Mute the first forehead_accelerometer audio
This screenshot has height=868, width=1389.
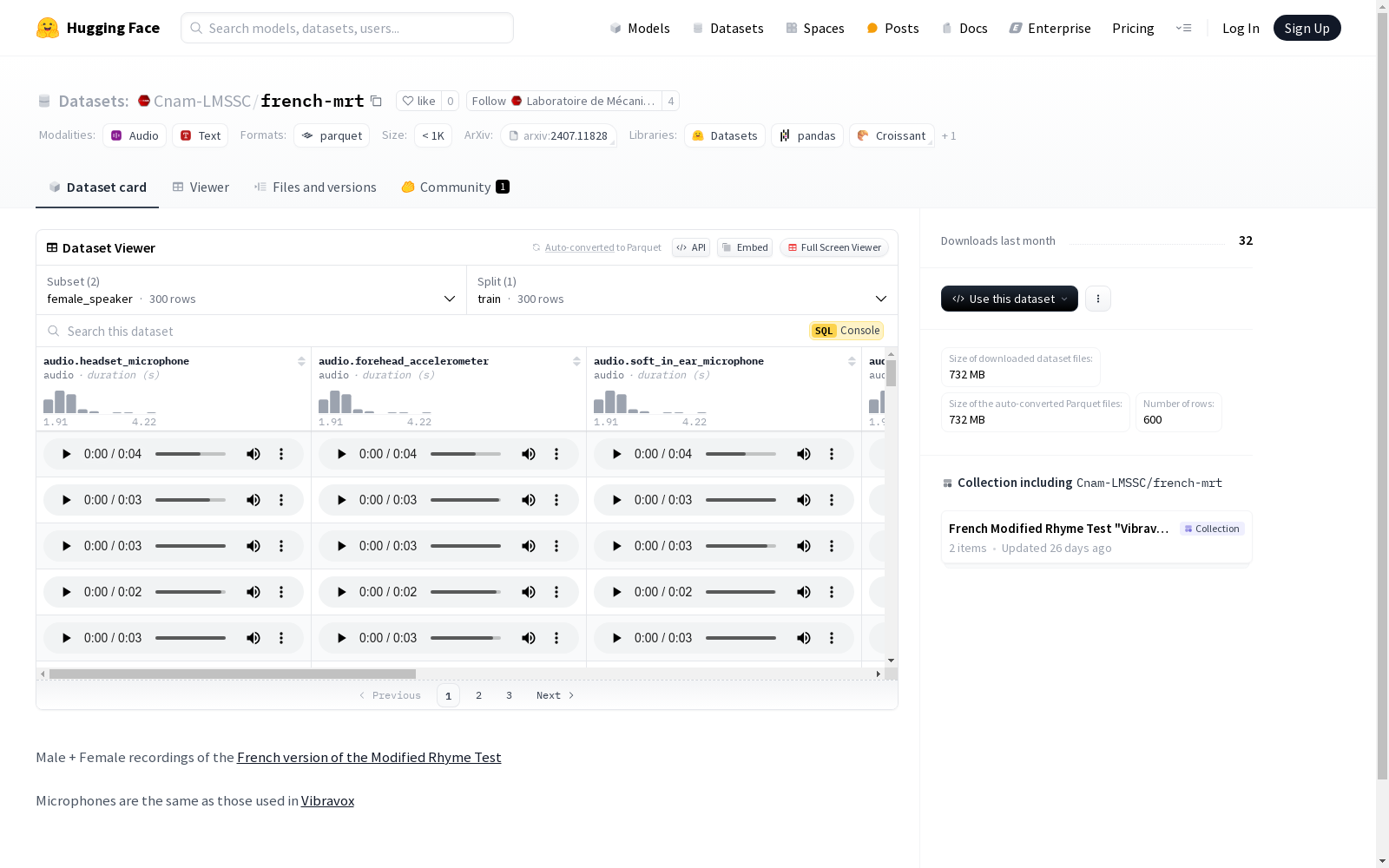coord(529,454)
